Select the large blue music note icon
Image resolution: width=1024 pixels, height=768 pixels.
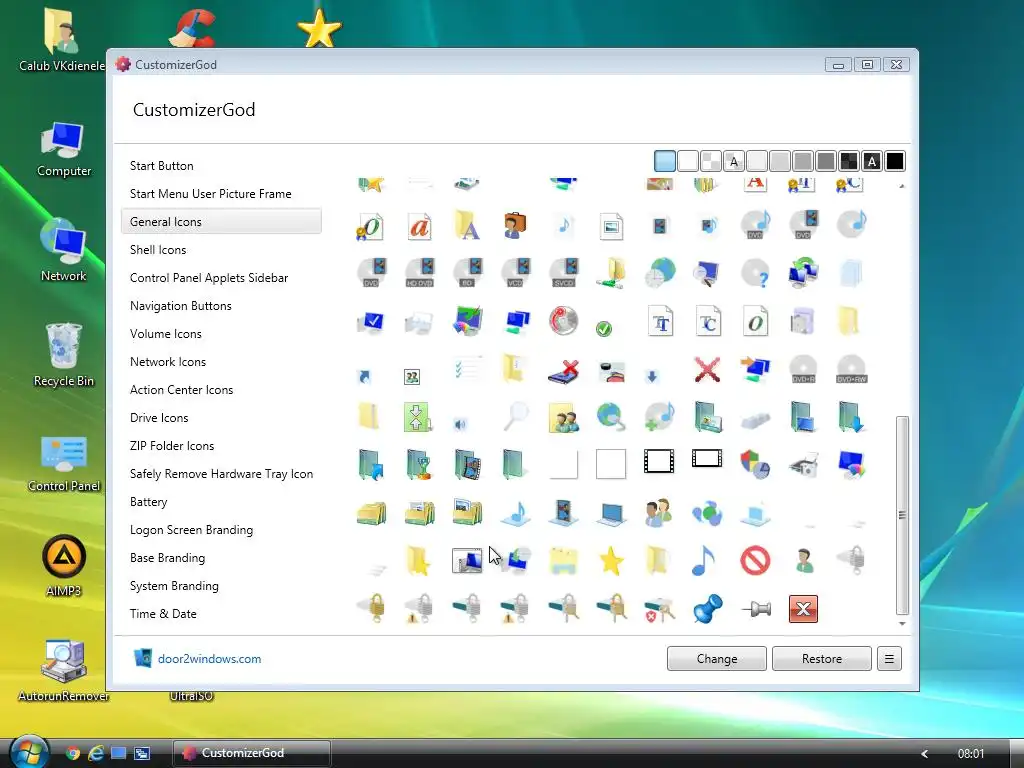click(x=703, y=561)
